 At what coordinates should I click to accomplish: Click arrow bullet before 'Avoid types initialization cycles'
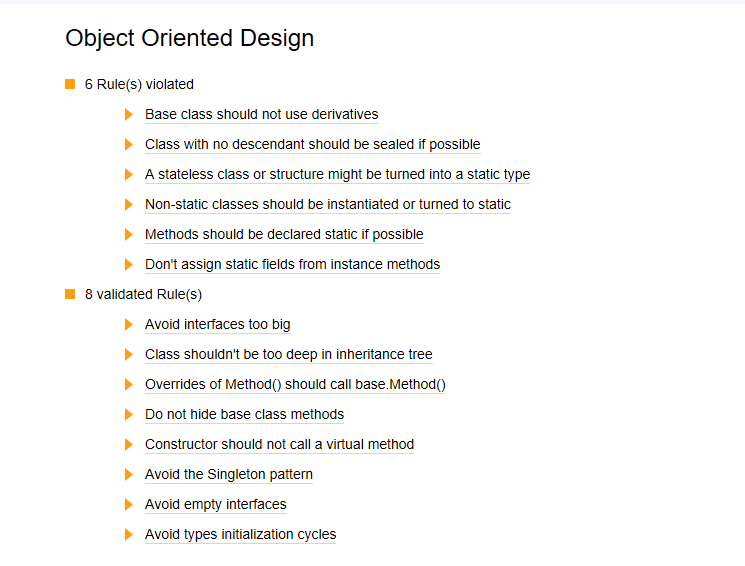(x=128, y=534)
